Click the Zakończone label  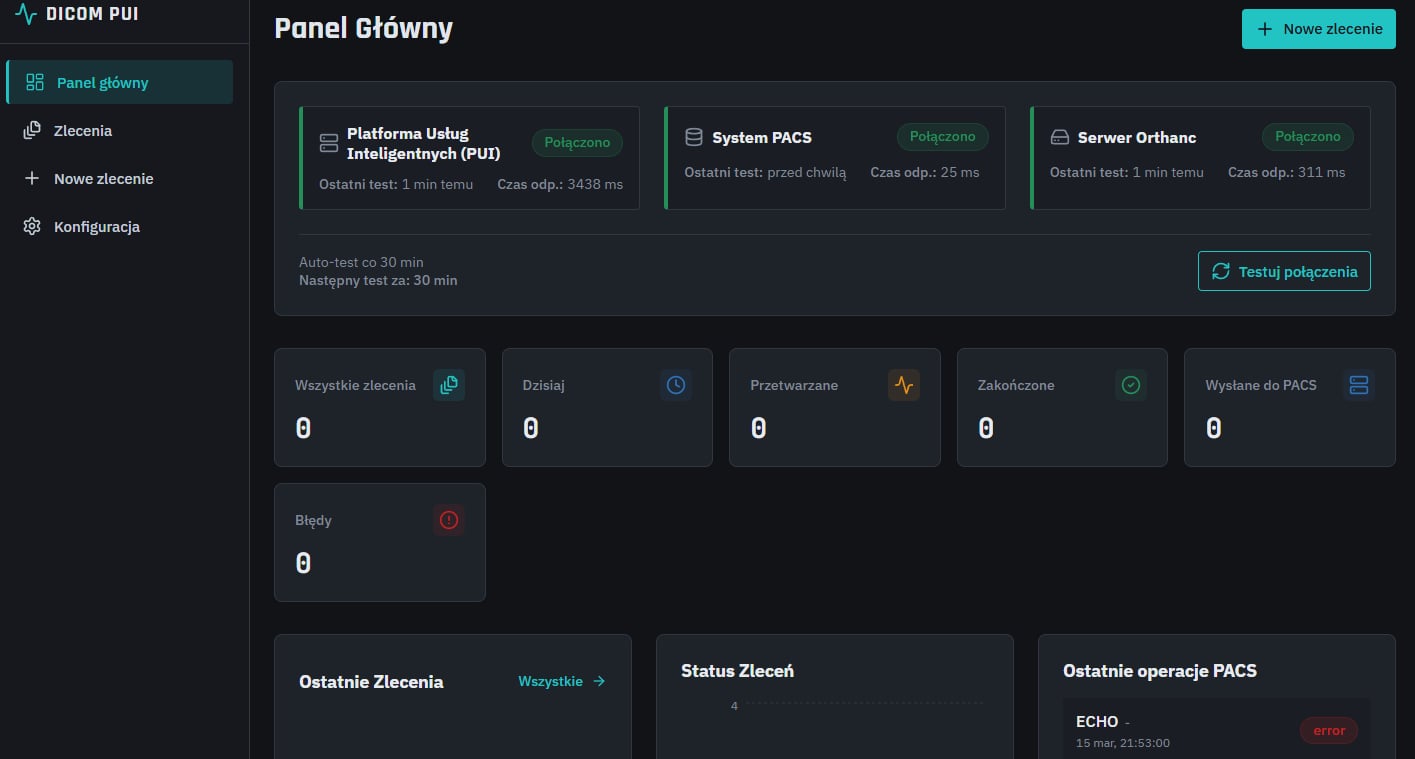[1016, 385]
